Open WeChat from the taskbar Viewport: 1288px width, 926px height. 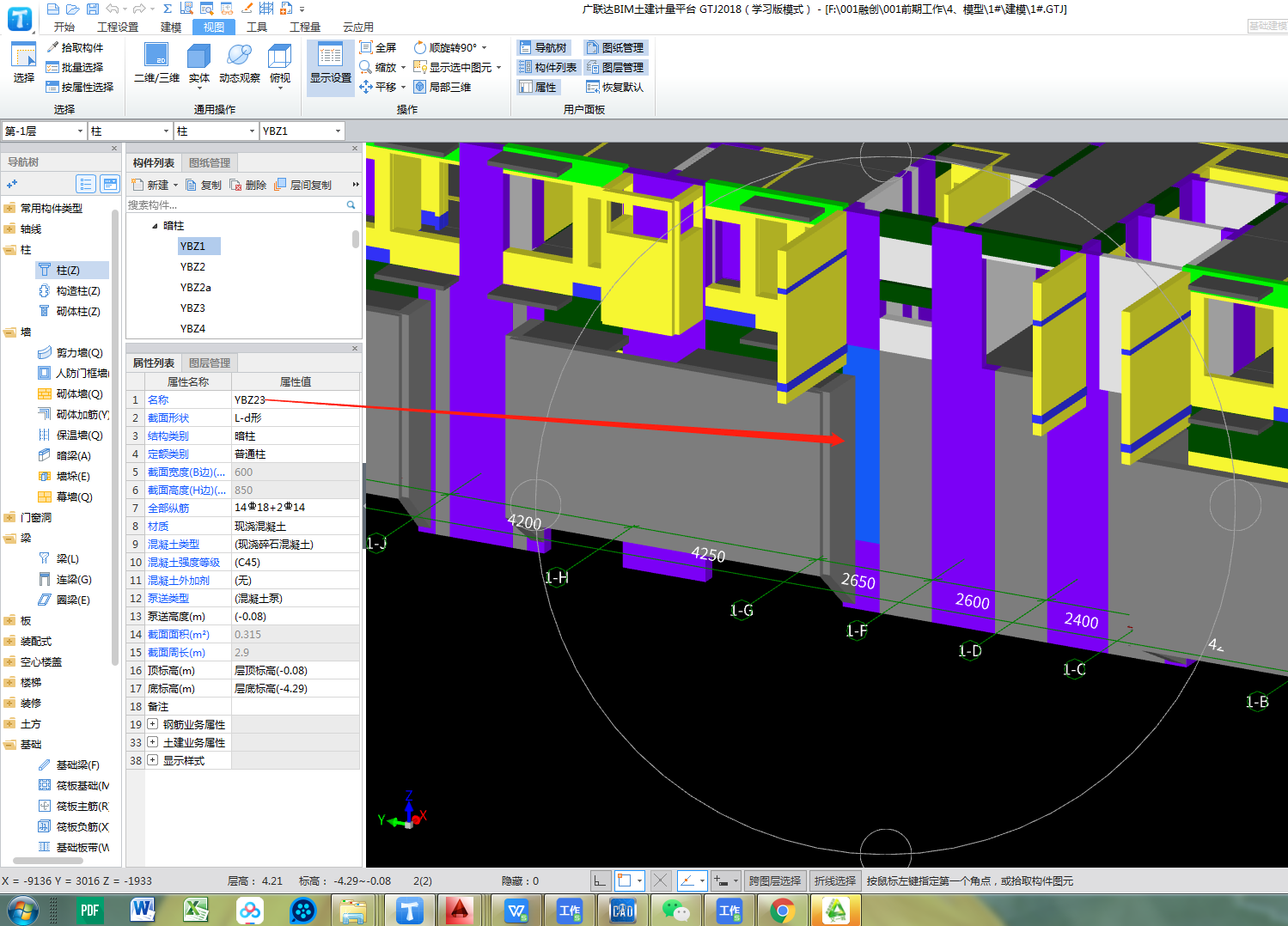click(676, 911)
